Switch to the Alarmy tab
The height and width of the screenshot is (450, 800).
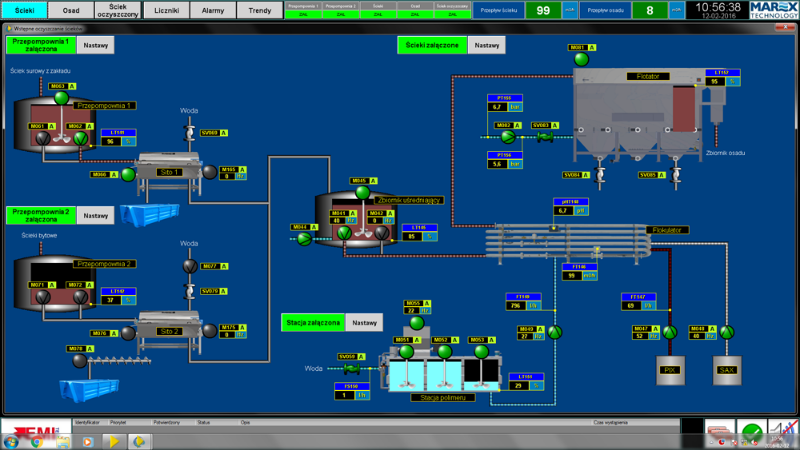pyautogui.click(x=213, y=9)
